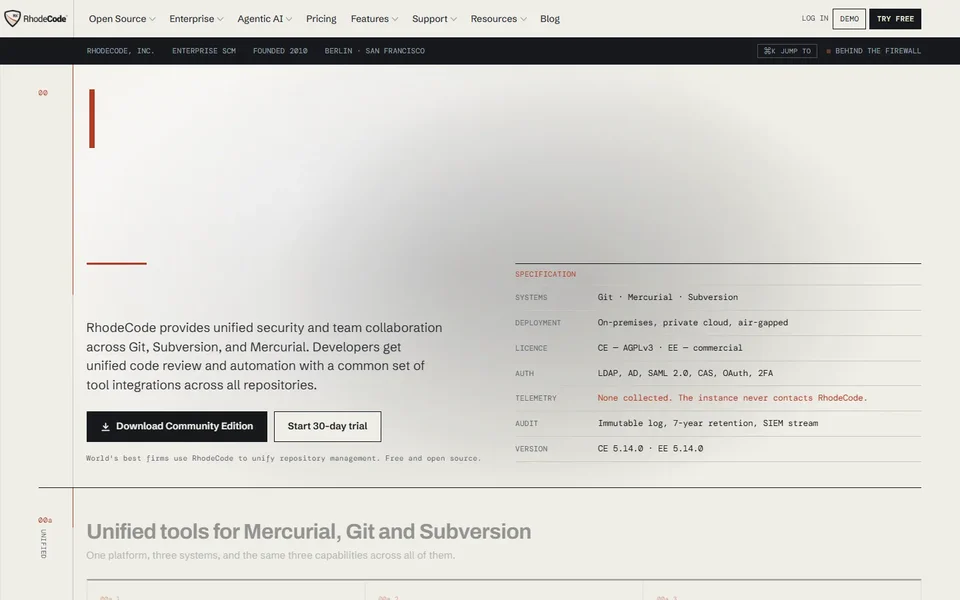
Task: Click the SPECIFICATION heading
Action: pyautogui.click(x=546, y=274)
